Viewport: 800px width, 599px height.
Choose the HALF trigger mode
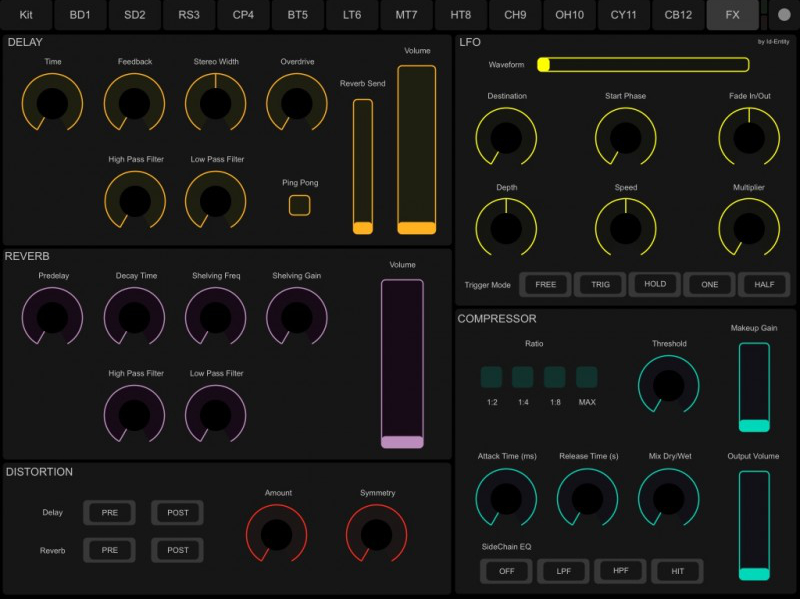(765, 284)
